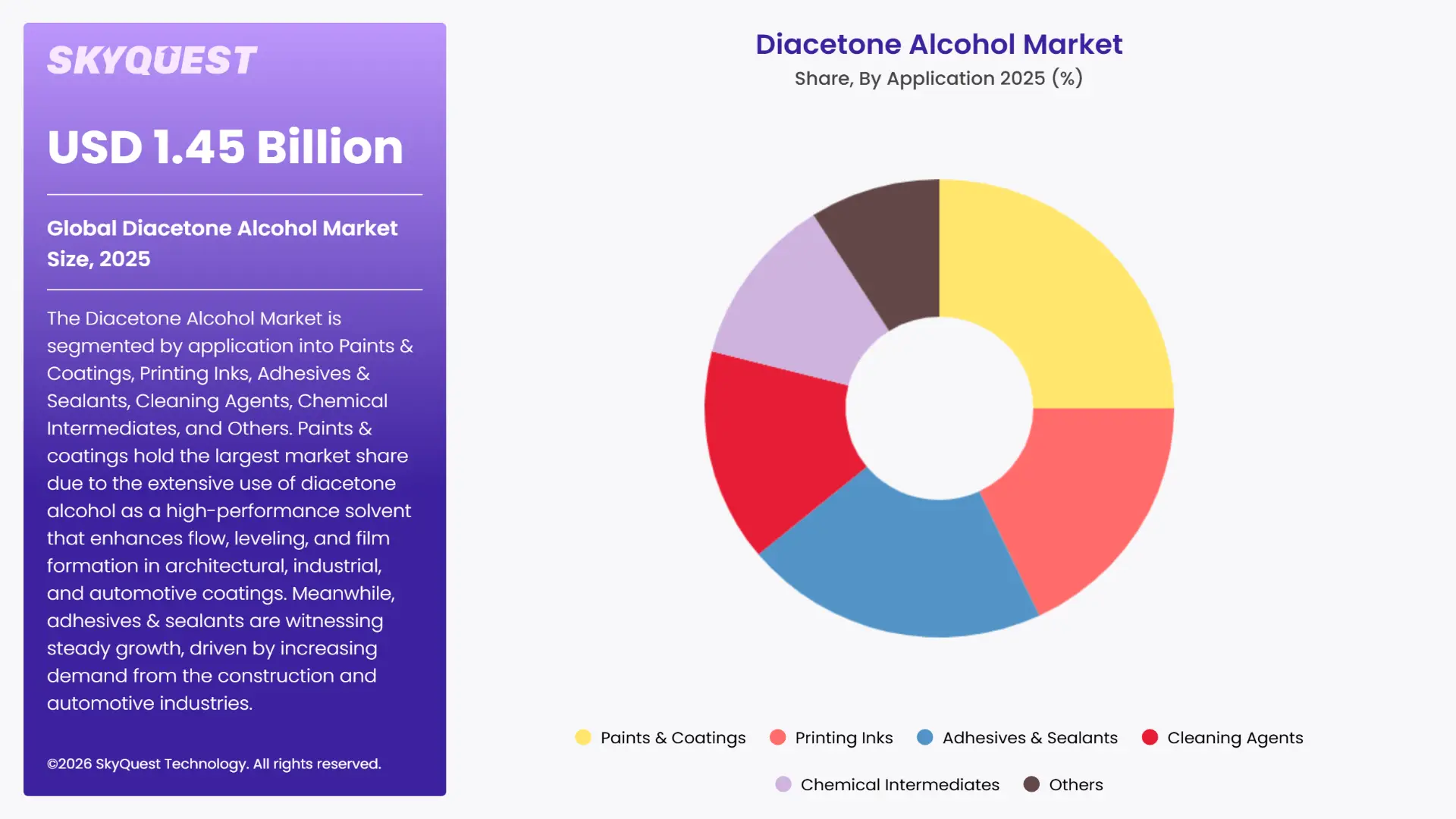The image size is (1456, 819).
Task: Click the salmon Printing Inks legend dot
Action: 777,737
